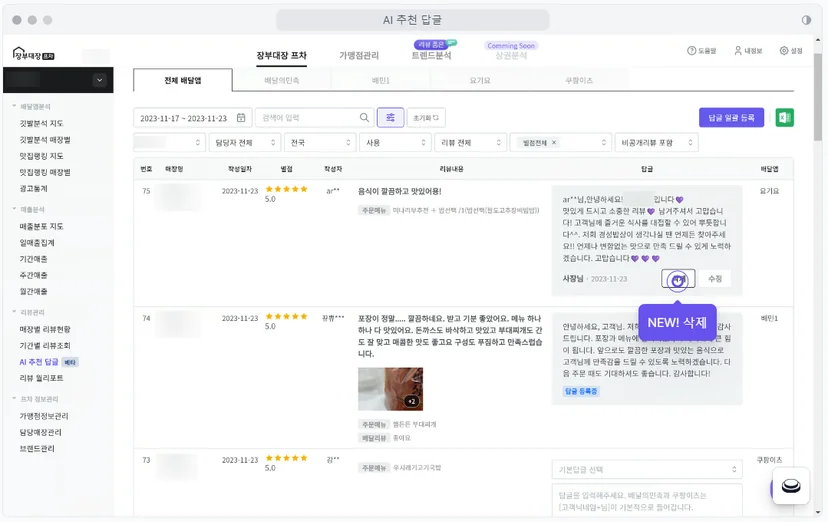Viewport: 828px width, 522px height.
Task: Download via the green Excel icon
Action: pyautogui.click(x=785, y=117)
